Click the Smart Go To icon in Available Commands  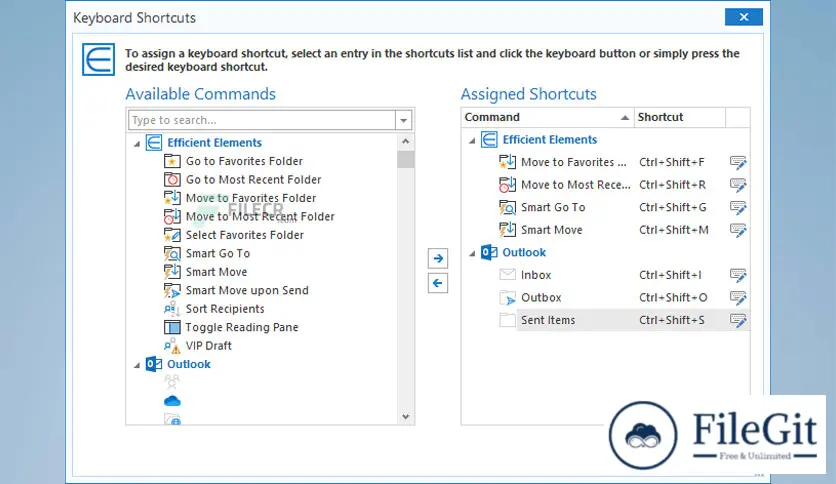[172, 253]
